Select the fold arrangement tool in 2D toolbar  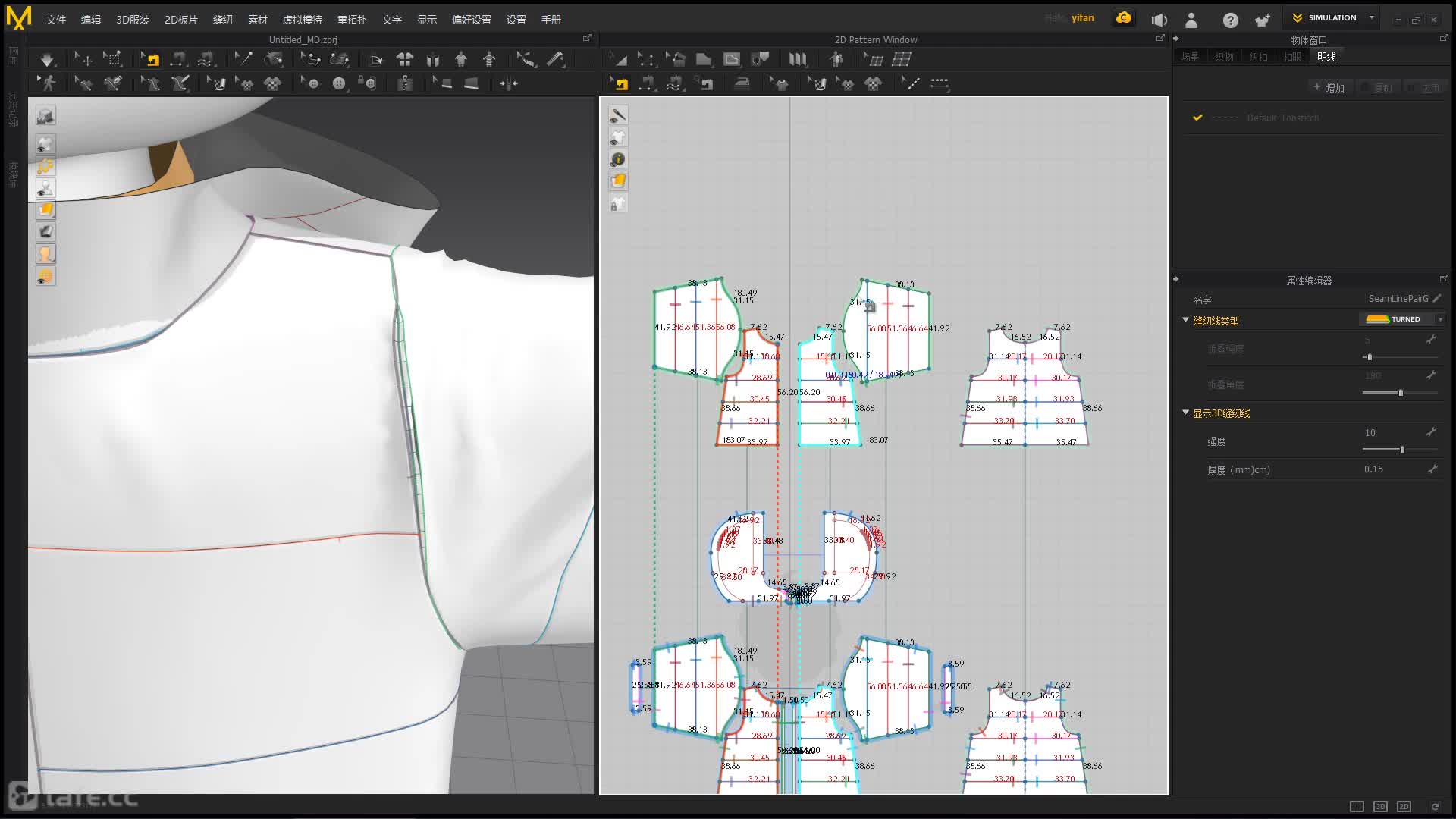(798, 59)
